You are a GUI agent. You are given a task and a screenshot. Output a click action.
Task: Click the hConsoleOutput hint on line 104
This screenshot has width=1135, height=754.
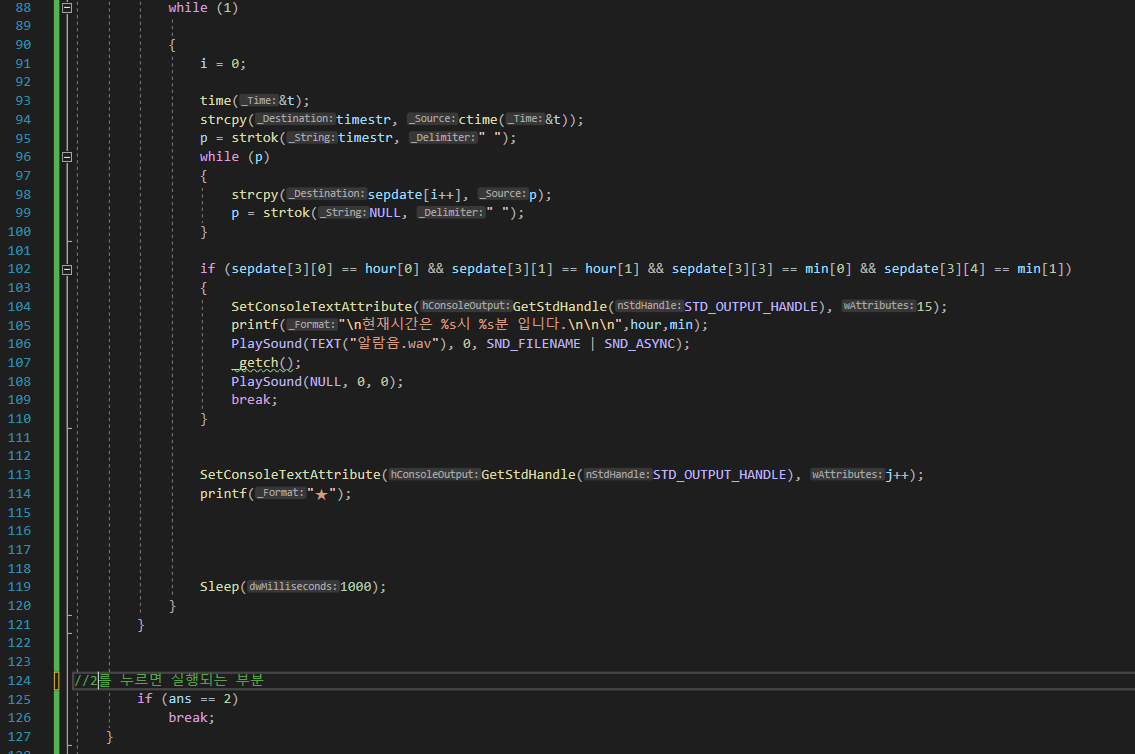(x=465, y=306)
